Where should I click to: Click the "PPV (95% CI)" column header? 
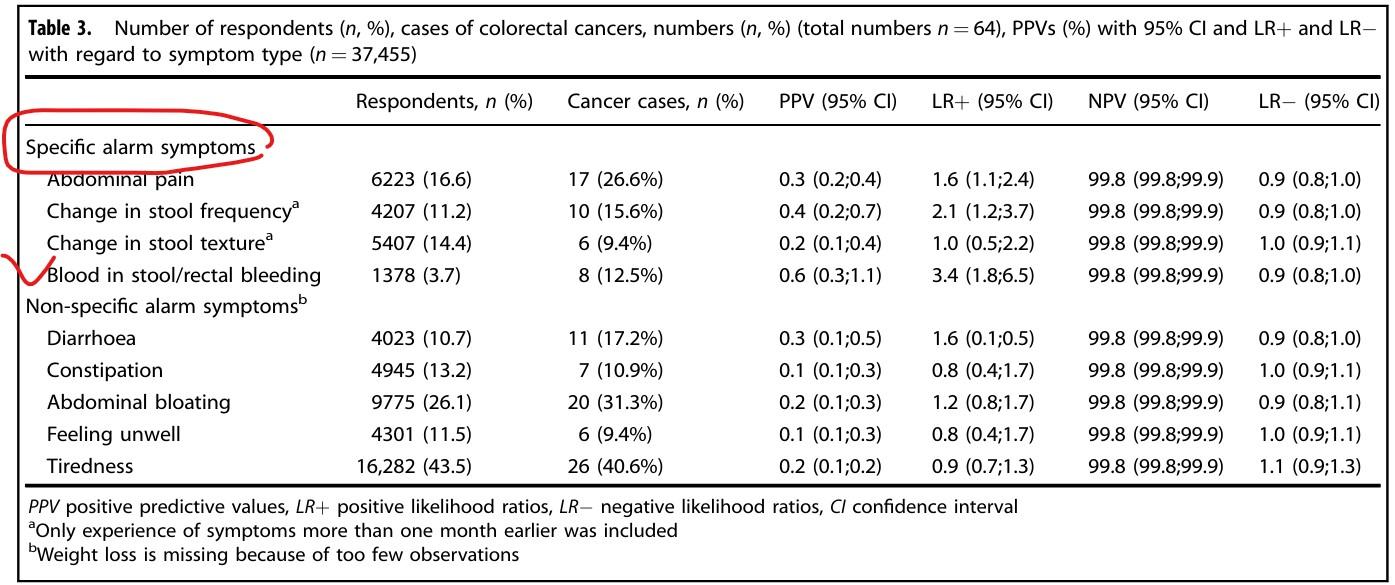838,102
